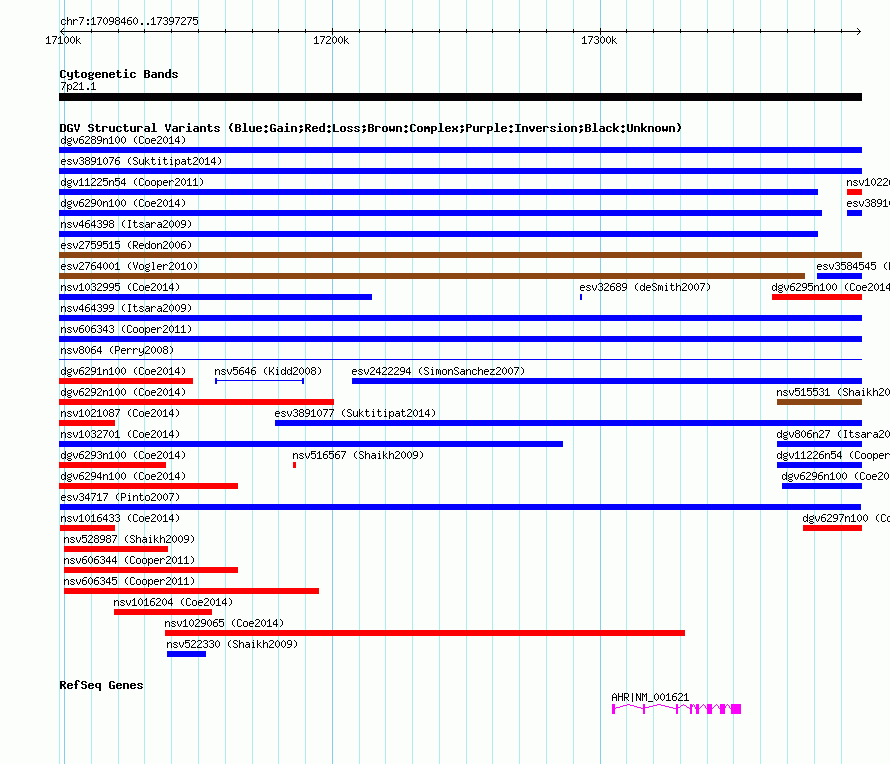Click the esv3584545 variant label
The image size is (890, 764).
pos(853,266)
